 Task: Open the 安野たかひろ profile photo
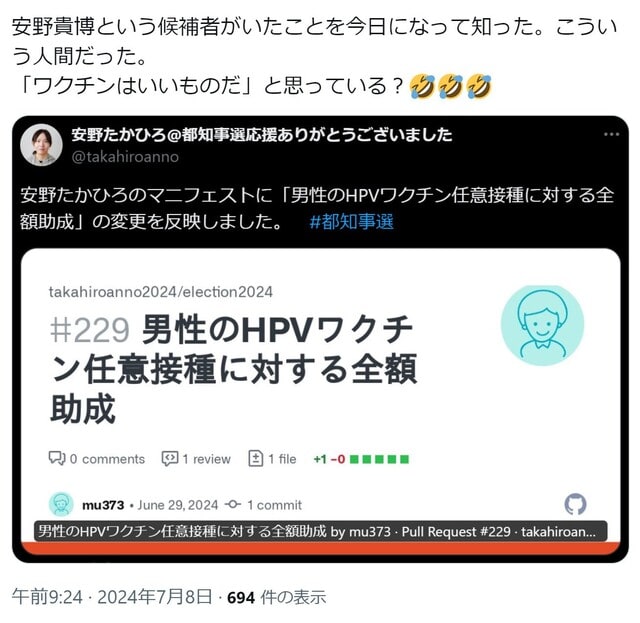[x=41, y=145]
